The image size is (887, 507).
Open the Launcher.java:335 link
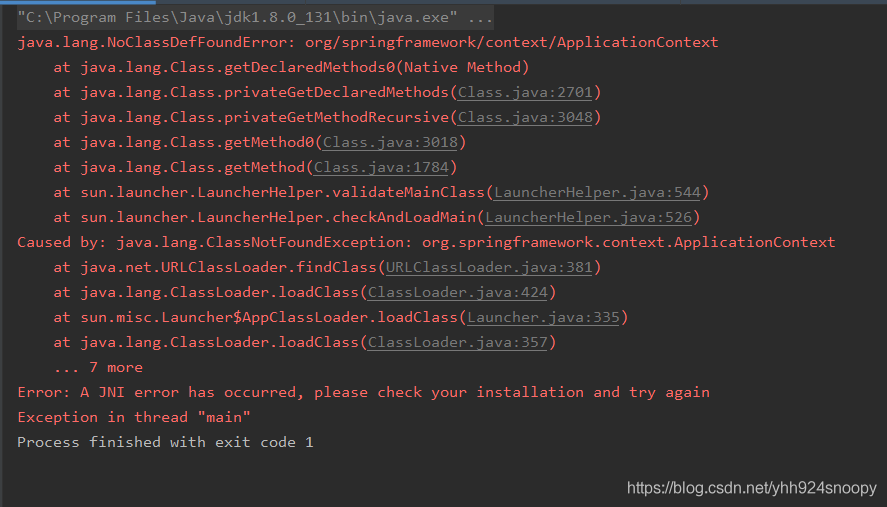[543, 317]
